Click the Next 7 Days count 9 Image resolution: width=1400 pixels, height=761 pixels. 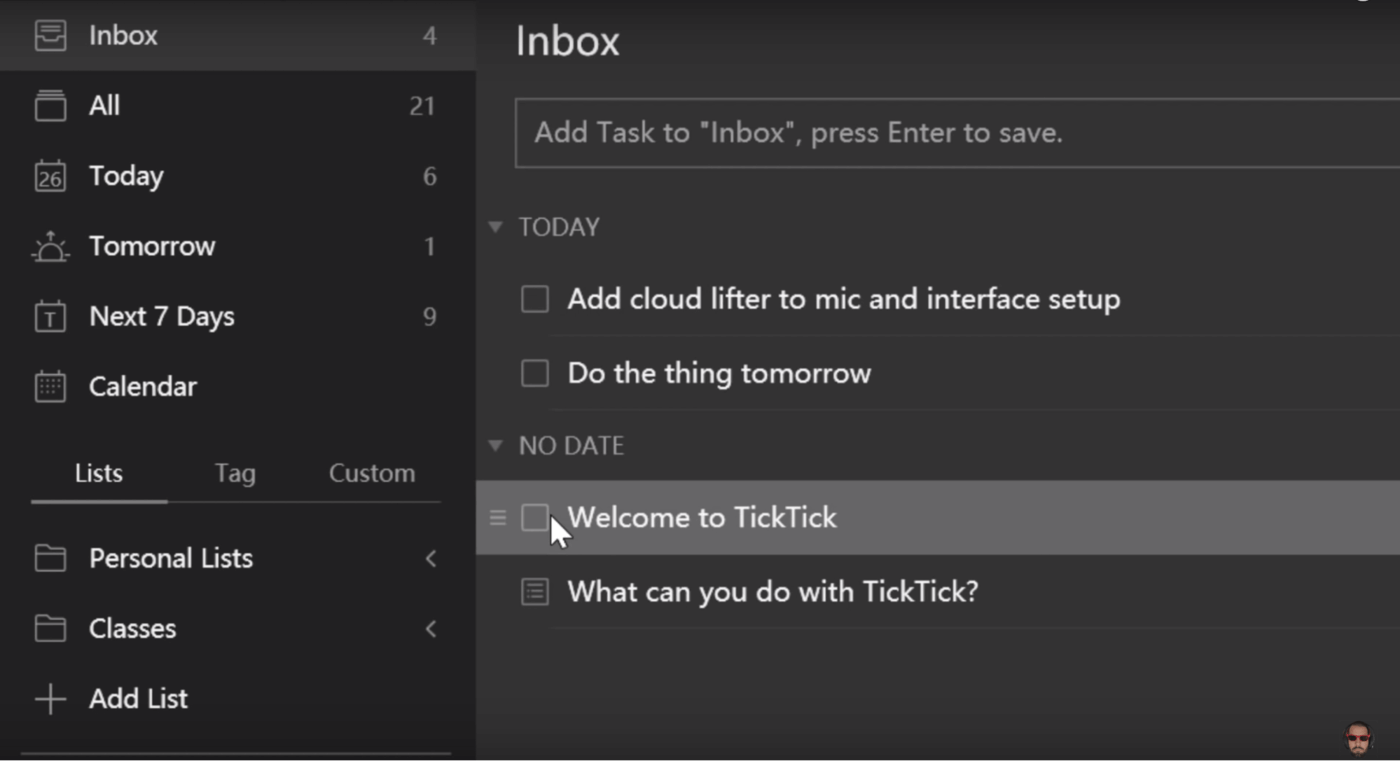pyautogui.click(x=429, y=317)
